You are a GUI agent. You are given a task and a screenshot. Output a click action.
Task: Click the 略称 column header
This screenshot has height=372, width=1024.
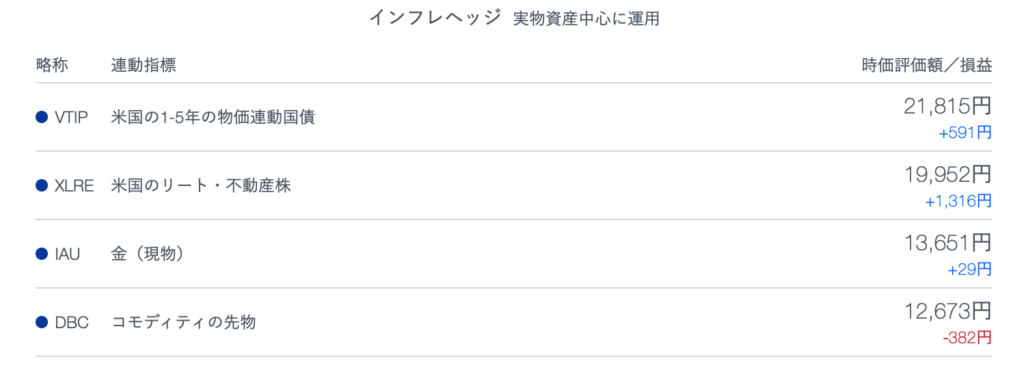tap(52, 65)
